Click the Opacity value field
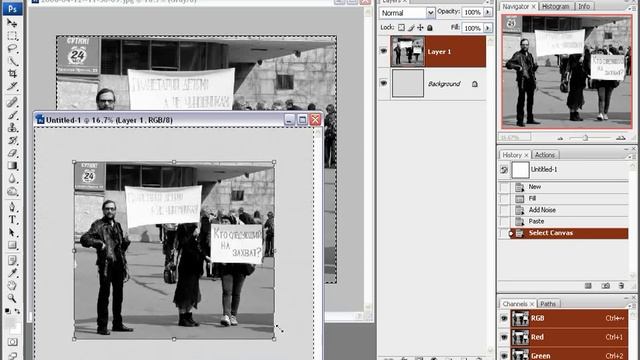This screenshot has height=360, width=640. (472, 12)
